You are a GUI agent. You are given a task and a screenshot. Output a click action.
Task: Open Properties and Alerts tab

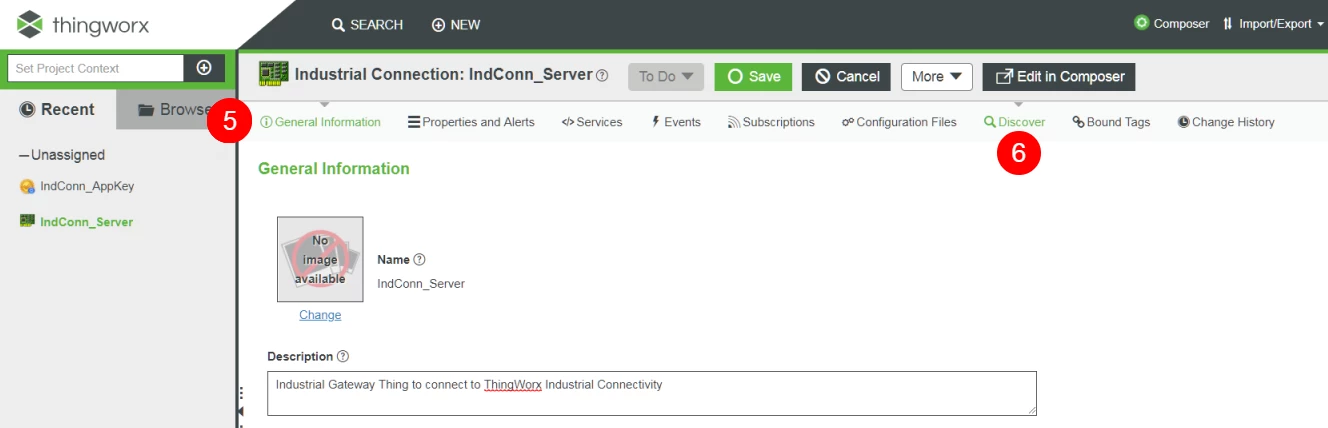click(471, 122)
